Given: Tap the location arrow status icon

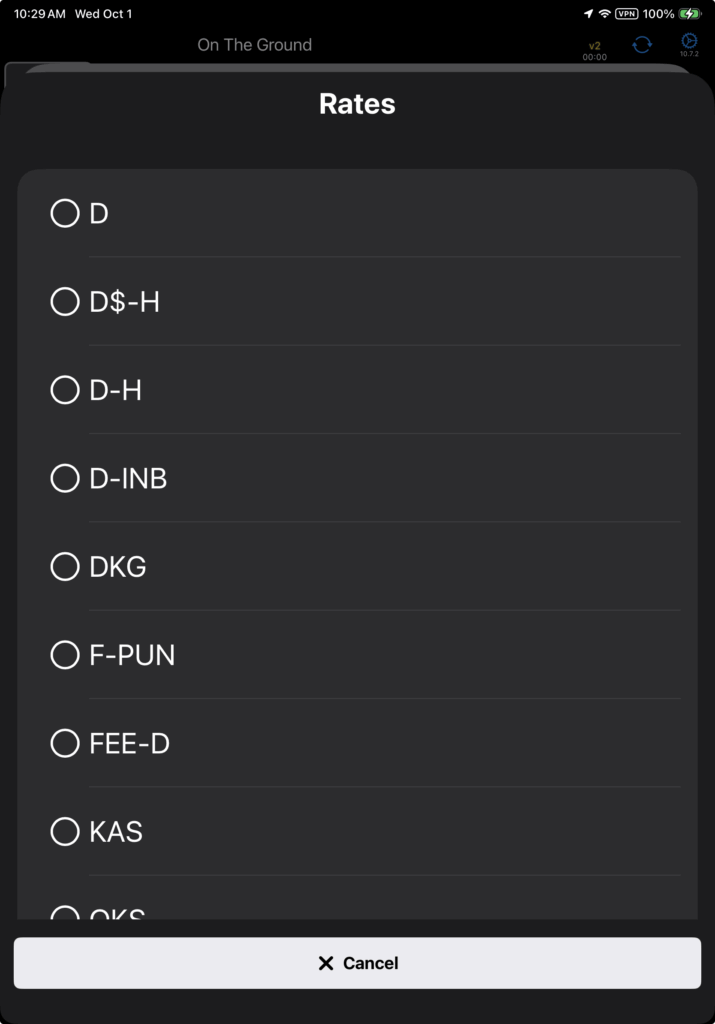Looking at the screenshot, I should (x=588, y=14).
